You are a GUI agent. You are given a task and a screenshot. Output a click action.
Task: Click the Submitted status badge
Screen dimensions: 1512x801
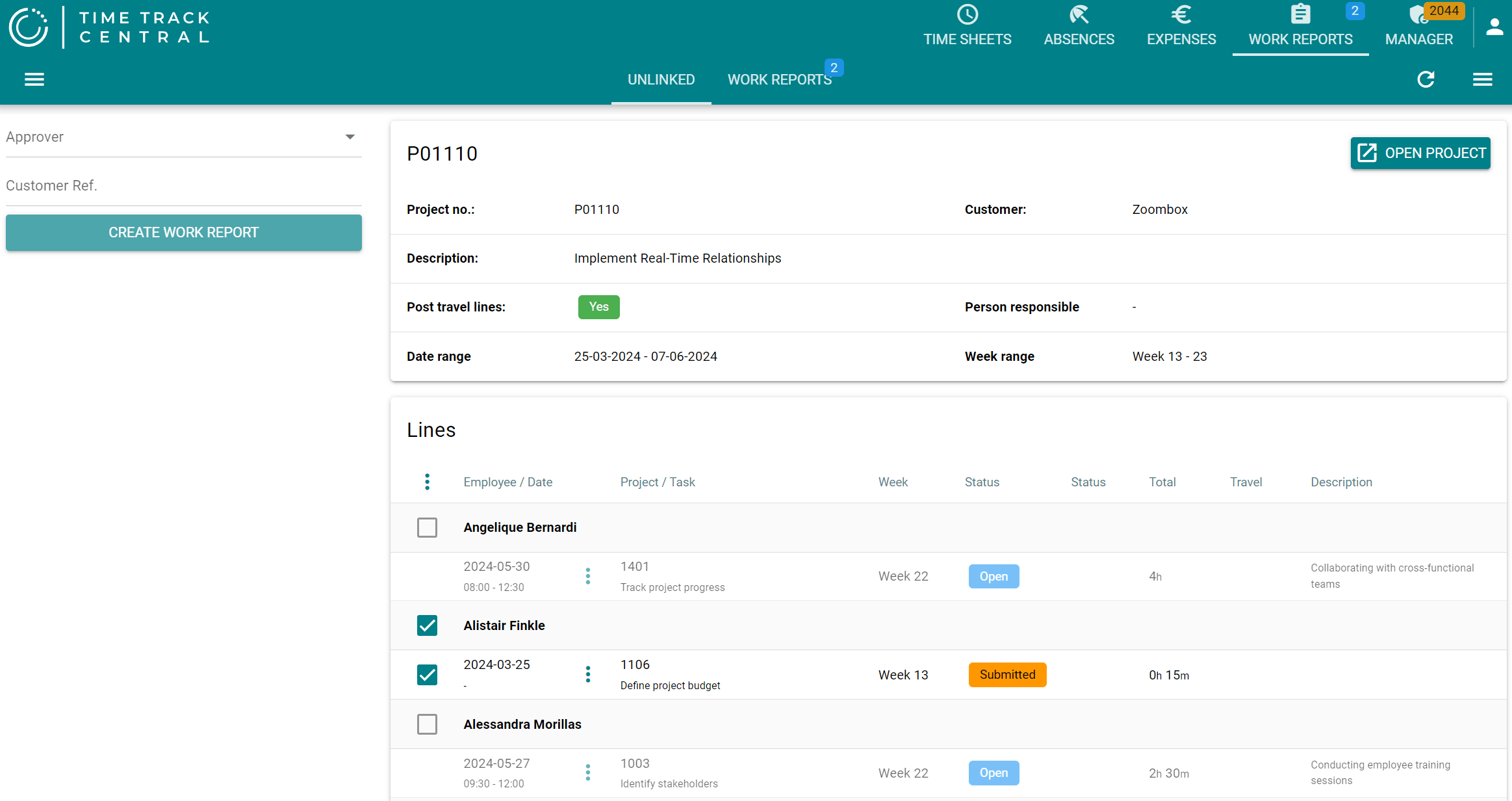(1007, 674)
